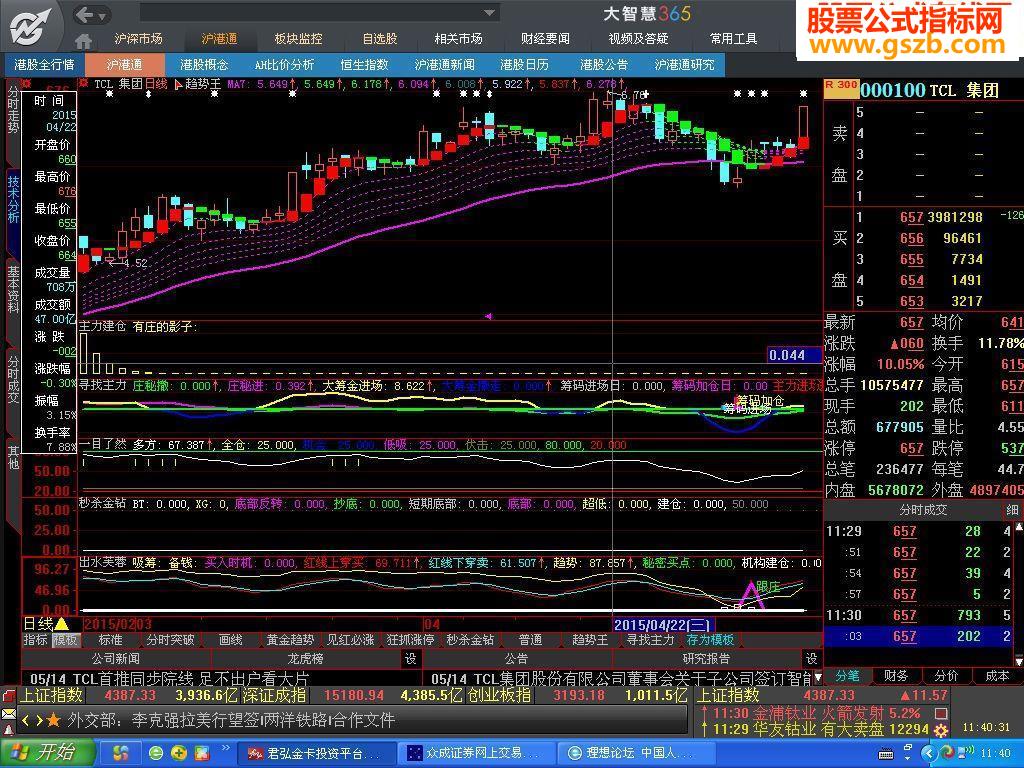
Task: Open the 龙虎榜 panel tab
Action: [x=306, y=658]
